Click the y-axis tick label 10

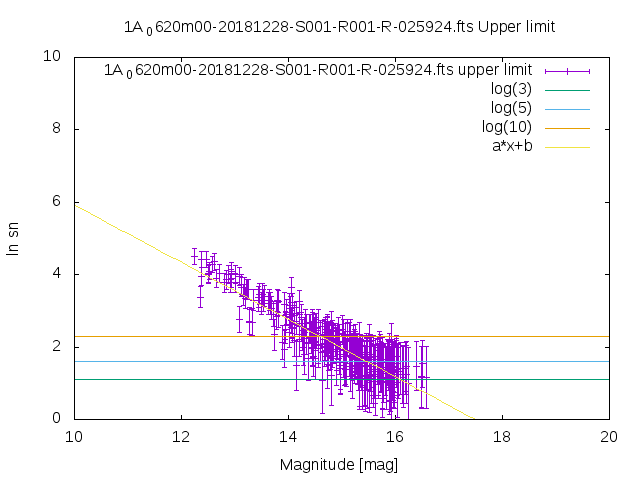tap(52, 56)
